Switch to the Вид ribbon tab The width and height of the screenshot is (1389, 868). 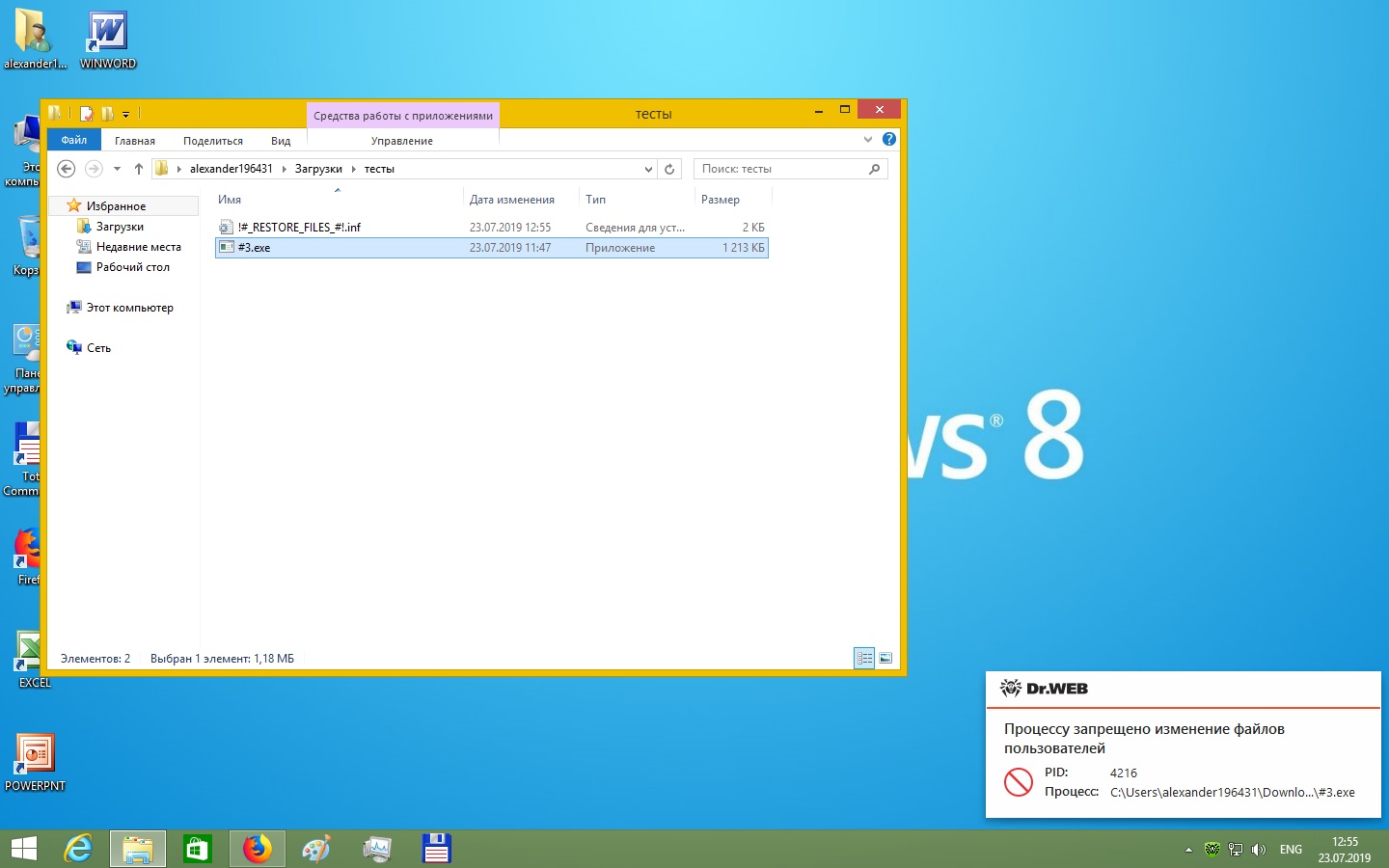coord(281,141)
